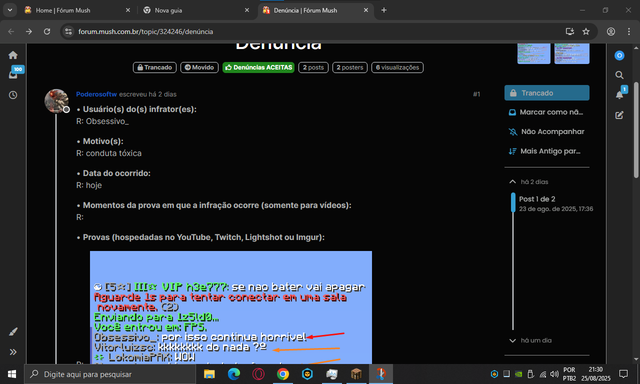The image size is (640, 384).
Task: Open the recent clock icon in left sidebar
Action: [x=13, y=95]
